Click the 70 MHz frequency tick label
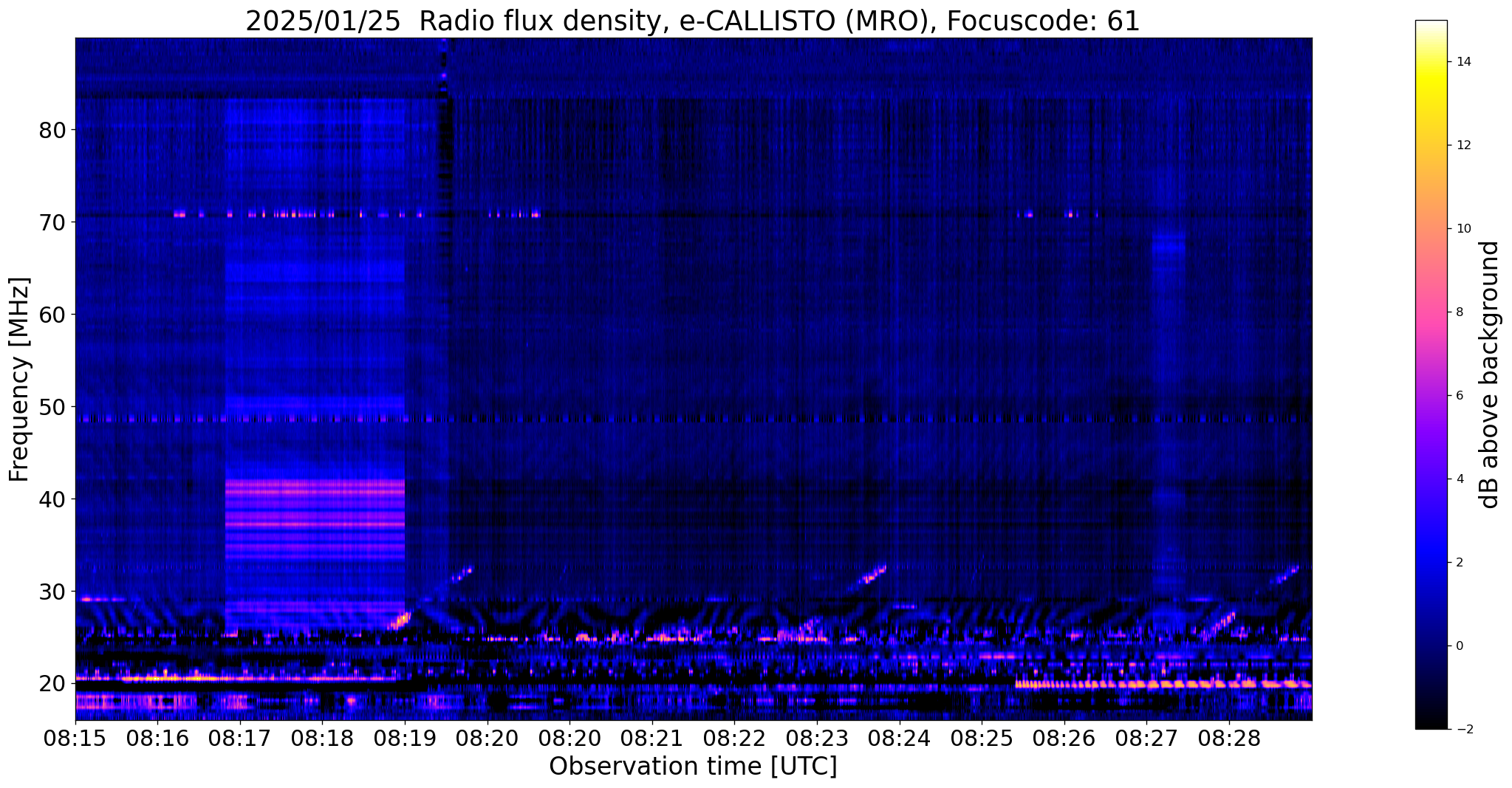Viewport: 1512px width, 788px height. pos(52,222)
